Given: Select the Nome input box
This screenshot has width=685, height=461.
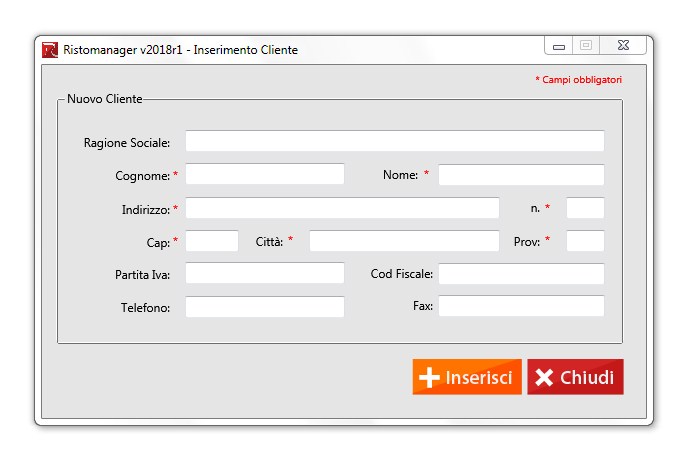Looking at the screenshot, I should [522, 175].
